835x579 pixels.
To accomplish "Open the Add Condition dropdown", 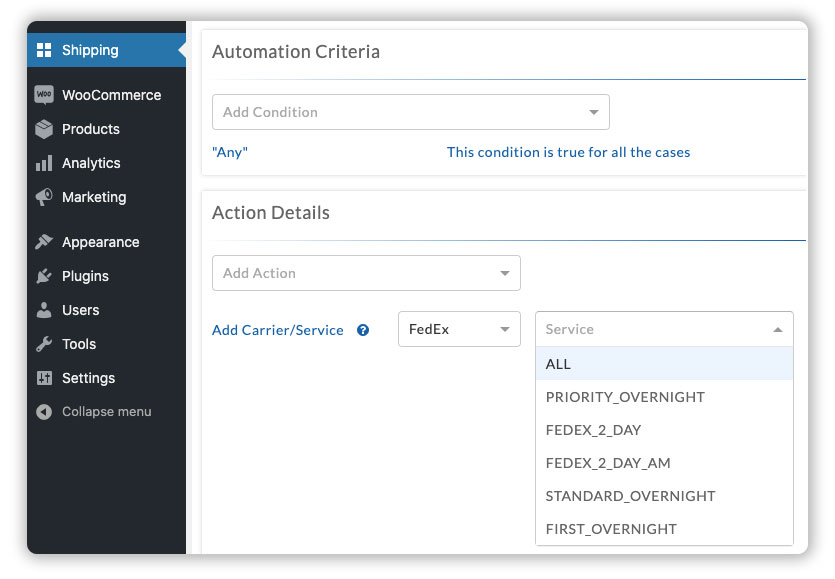I will [x=411, y=112].
